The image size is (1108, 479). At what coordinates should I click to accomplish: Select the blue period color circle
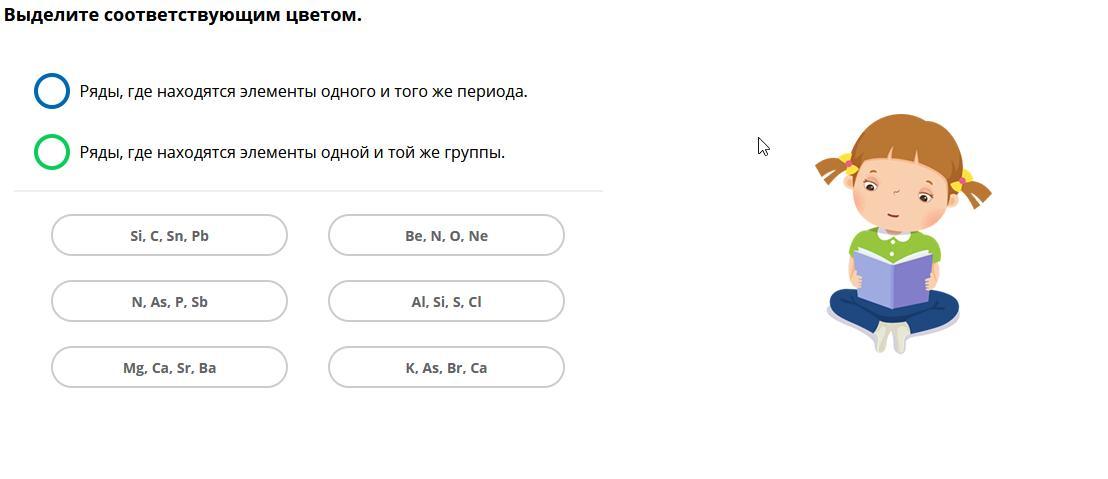pos(52,91)
